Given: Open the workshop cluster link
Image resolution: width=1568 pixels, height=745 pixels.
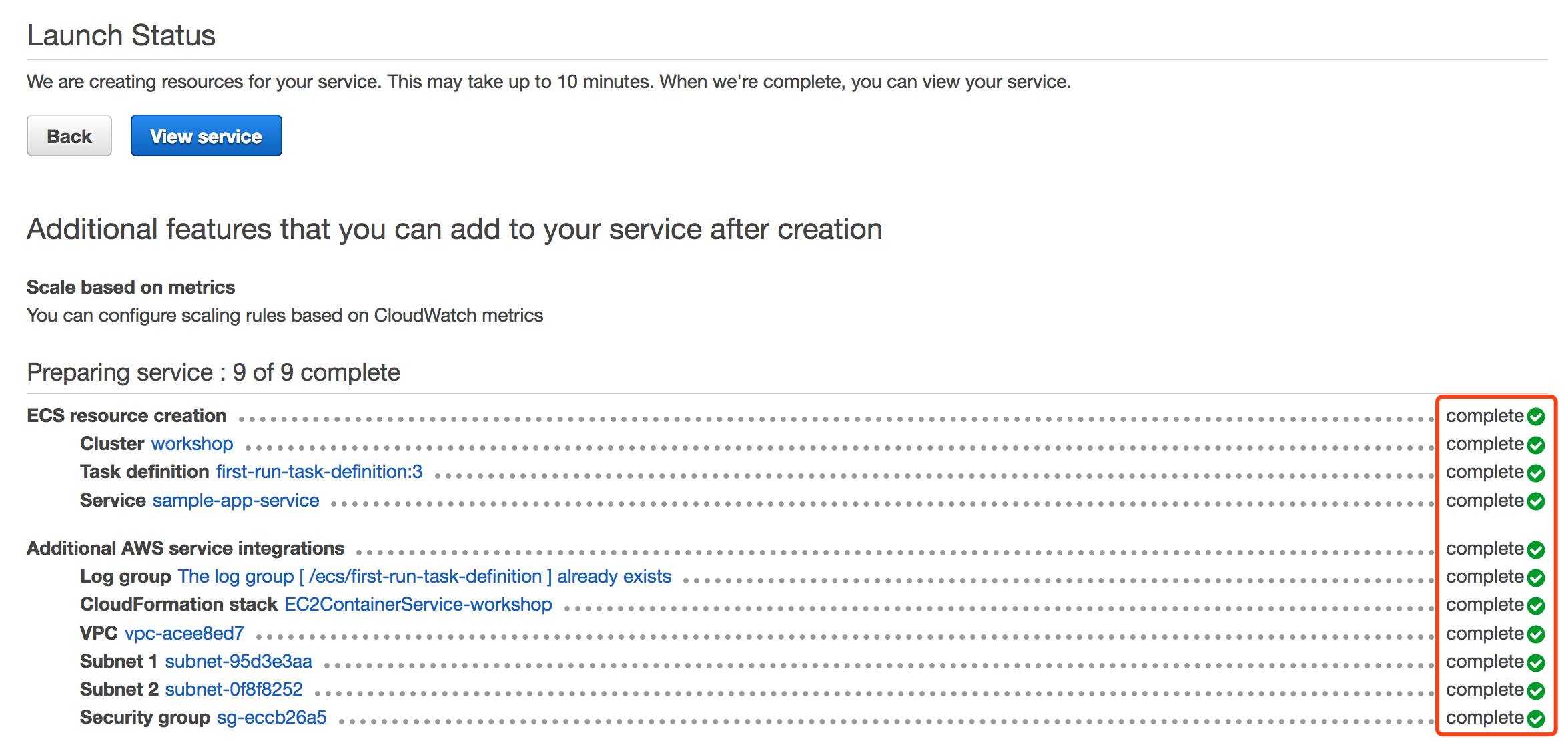Looking at the screenshot, I should click(x=192, y=444).
